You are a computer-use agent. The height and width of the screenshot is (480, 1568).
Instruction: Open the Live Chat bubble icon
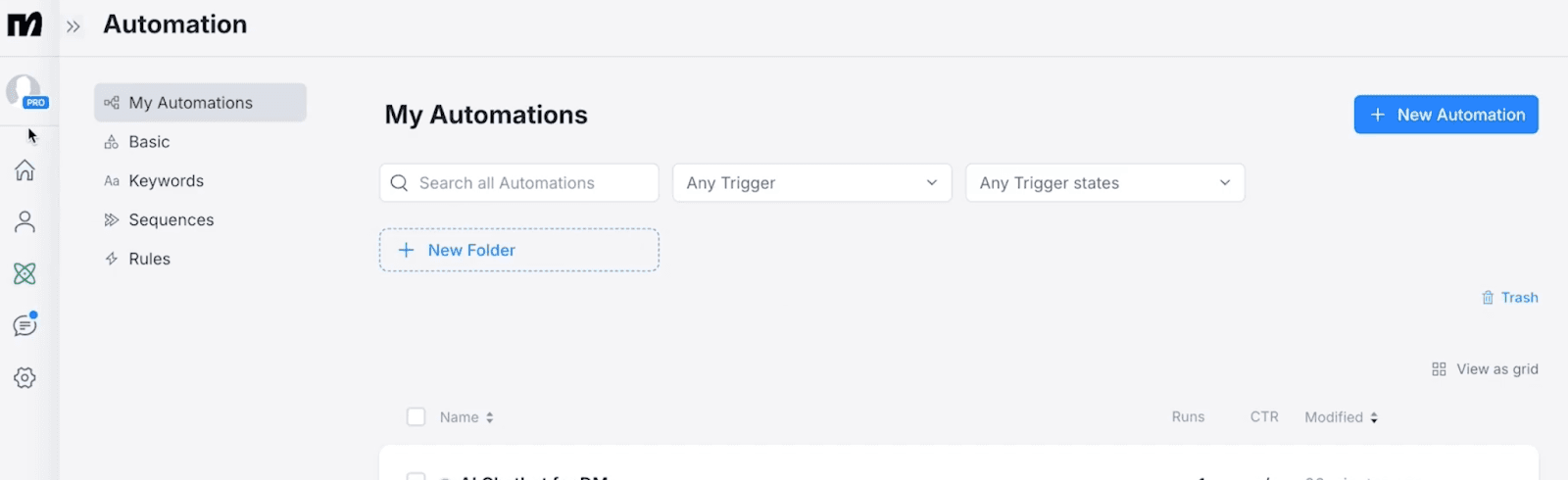click(24, 324)
